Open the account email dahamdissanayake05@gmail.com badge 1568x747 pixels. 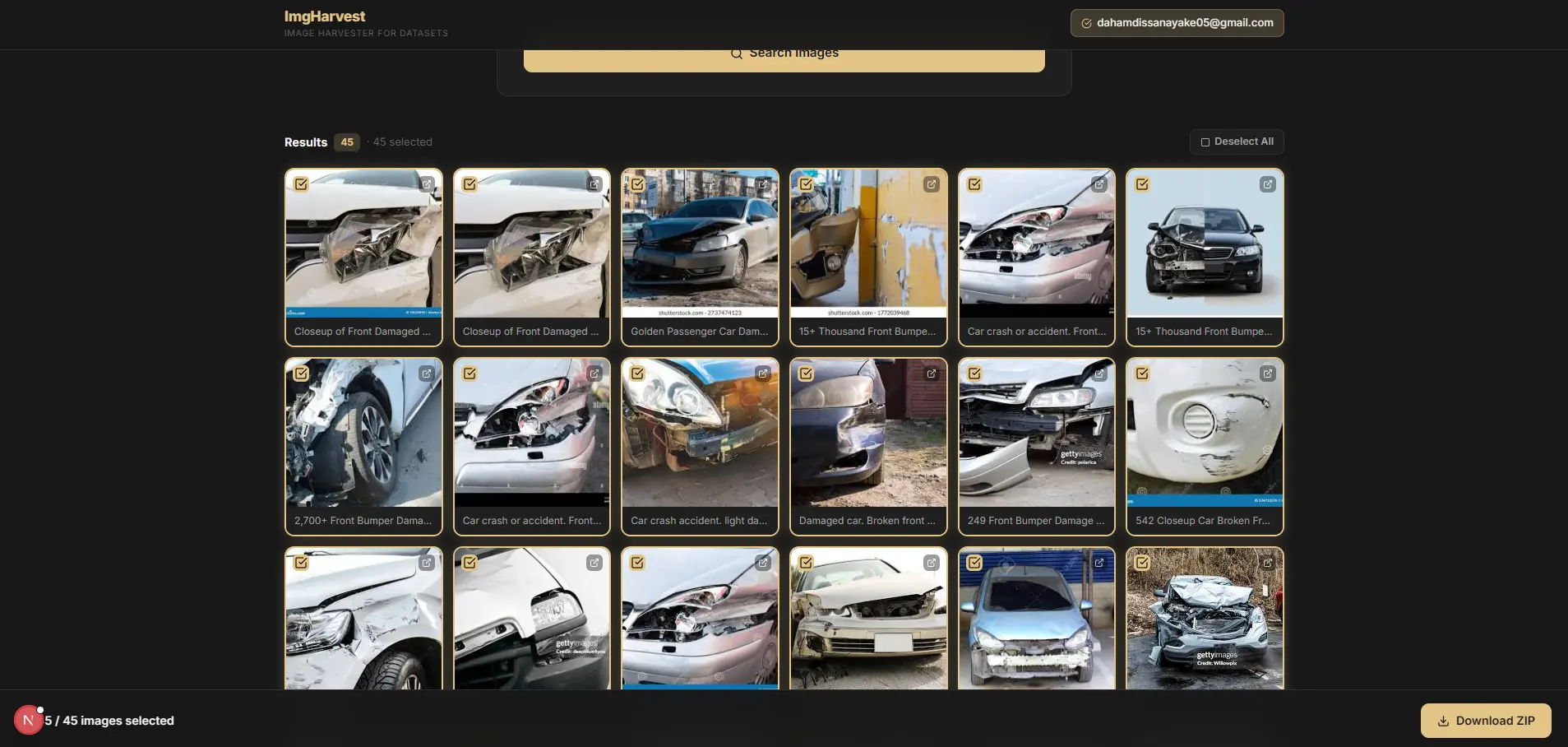[1177, 23]
